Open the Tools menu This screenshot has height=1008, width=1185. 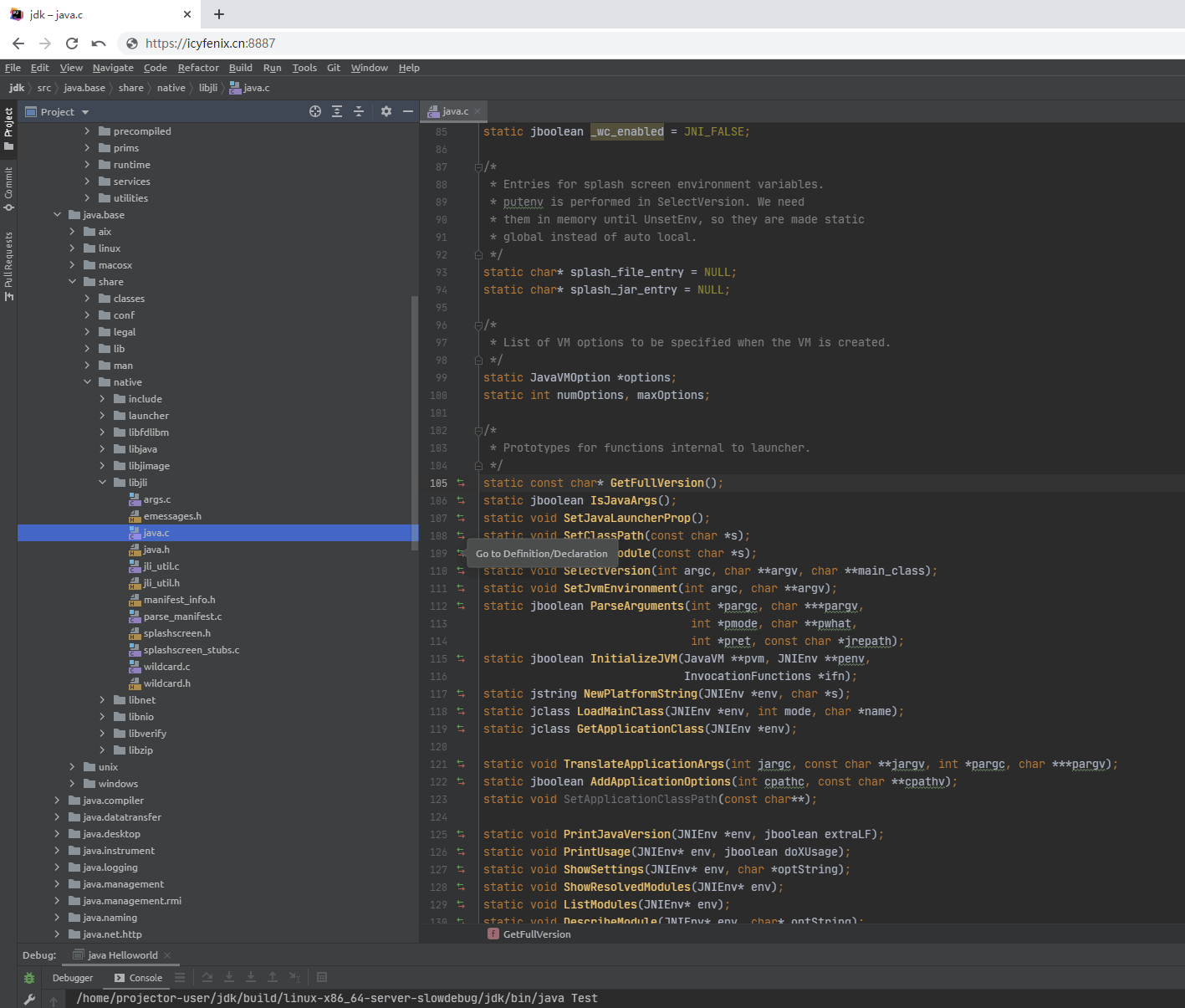(x=304, y=68)
